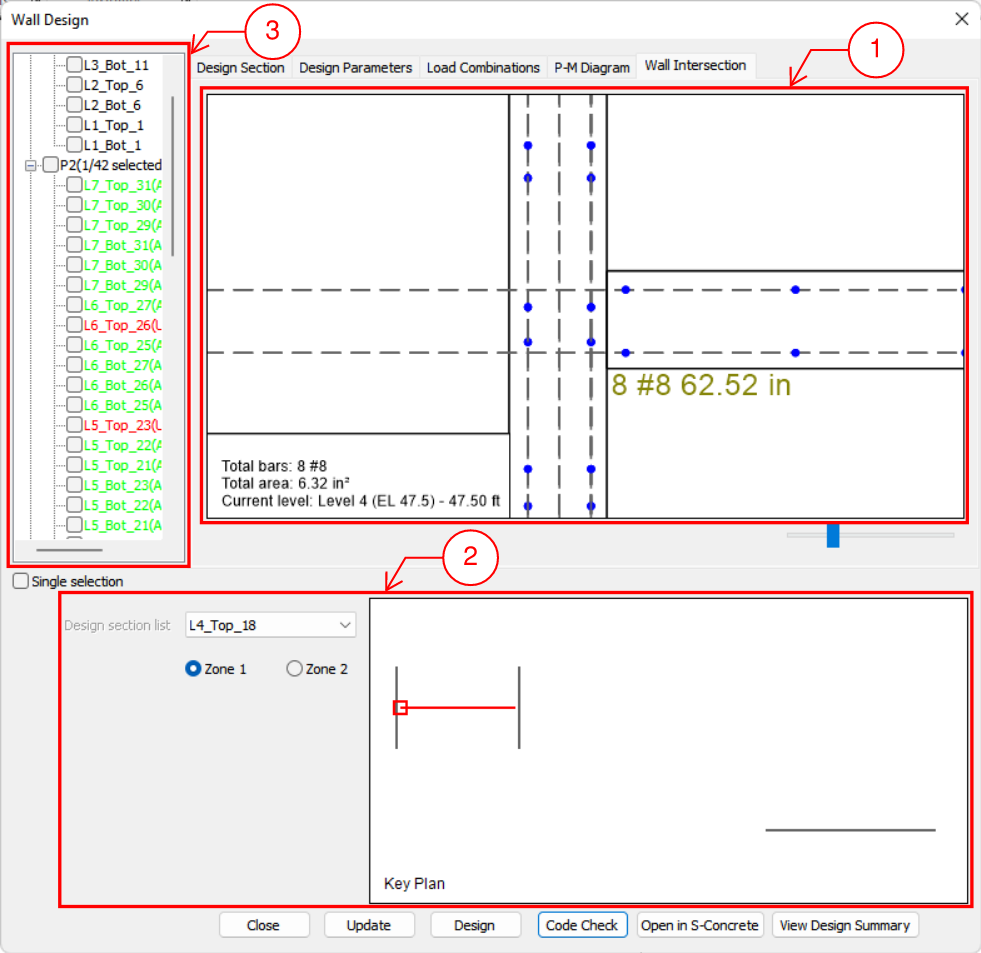This screenshot has height=953, width=981.
Task: Click the Open in S-Concrete button
Action: point(700,925)
